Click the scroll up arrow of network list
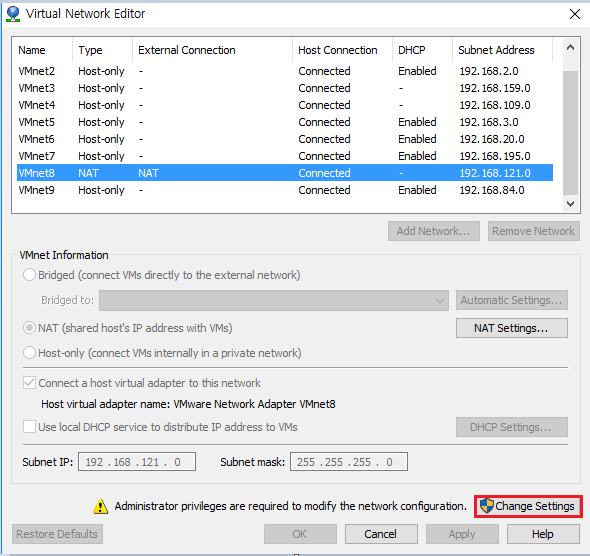590x556 pixels. coord(570,47)
